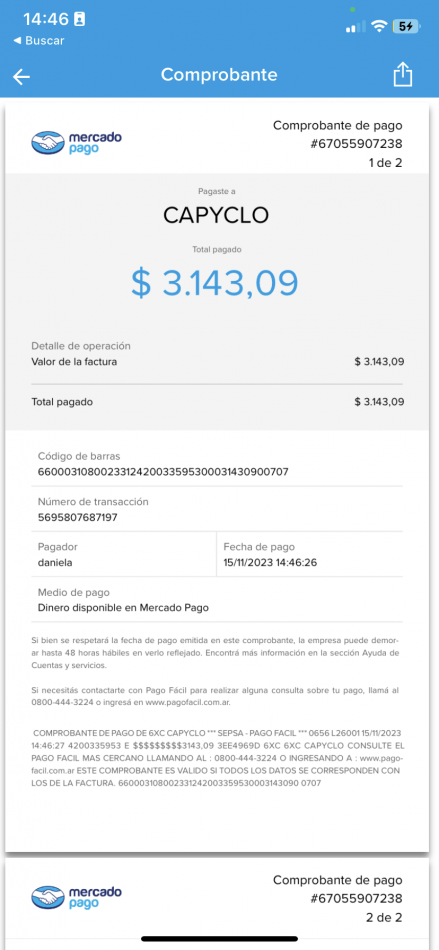Tap the Valor de la factura row
The height and width of the screenshot is (950, 439).
tap(218, 362)
